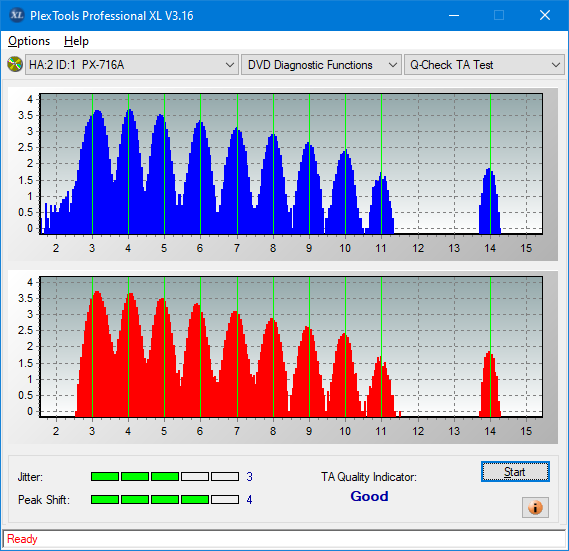Click the Jitter value number 3
Image resolution: width=569 pixels, height=551 pixels.
click(249, 477)
